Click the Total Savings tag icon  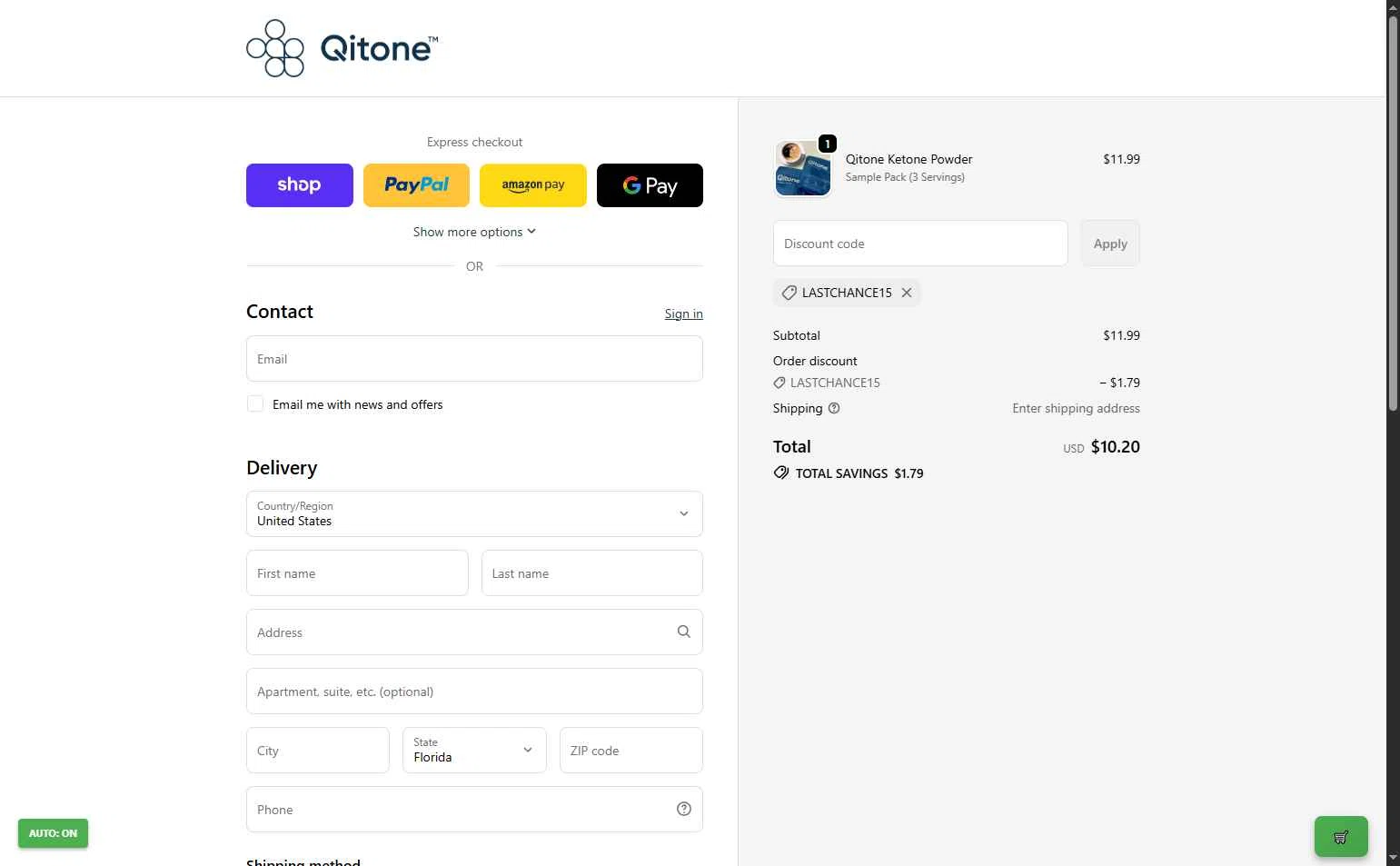781,473
